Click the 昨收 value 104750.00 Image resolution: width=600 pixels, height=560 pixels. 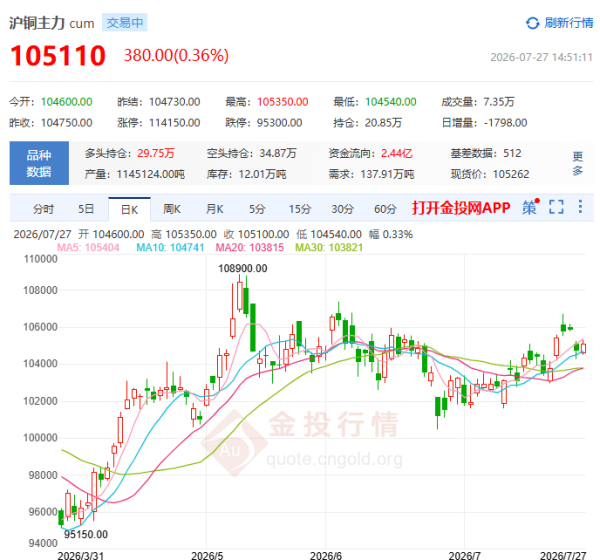point(67,123)
